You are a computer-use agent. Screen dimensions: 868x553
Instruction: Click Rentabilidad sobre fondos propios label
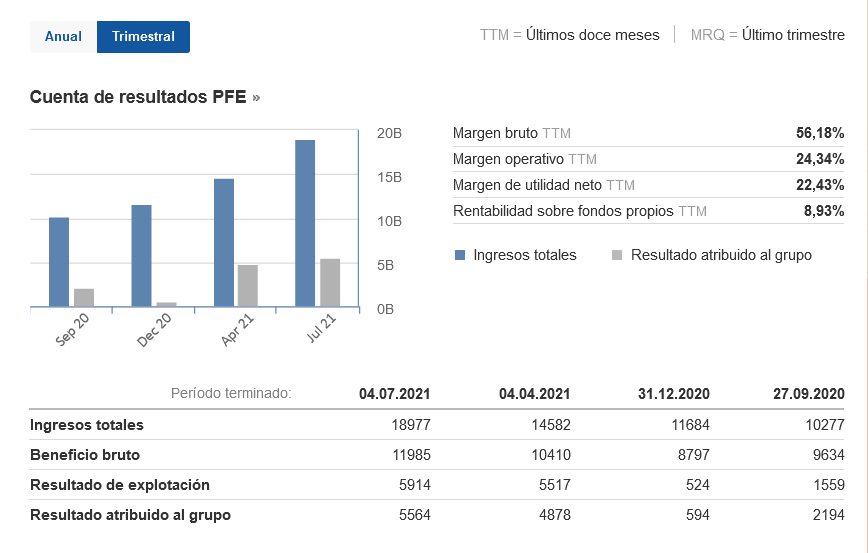click(564, 211)
